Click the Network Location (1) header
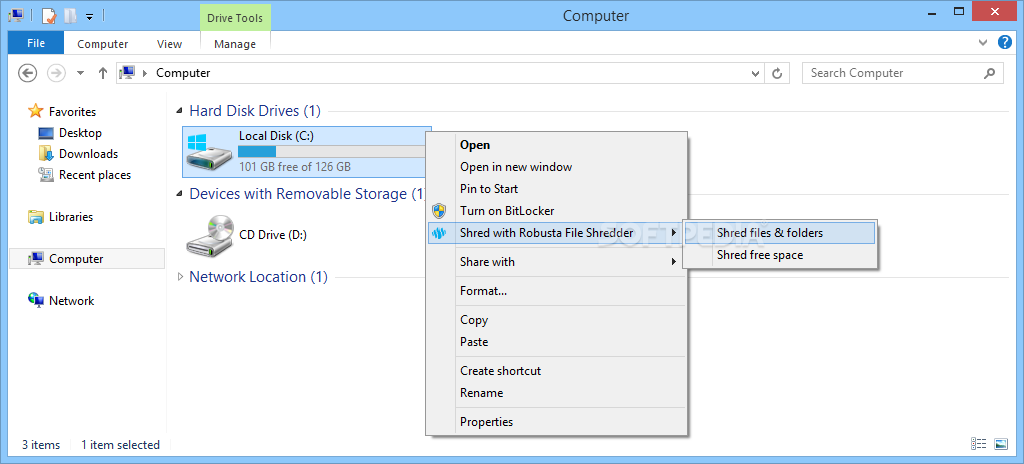Image resolution: width=1024 pixels, height=464 pixels. pos(258,277)
